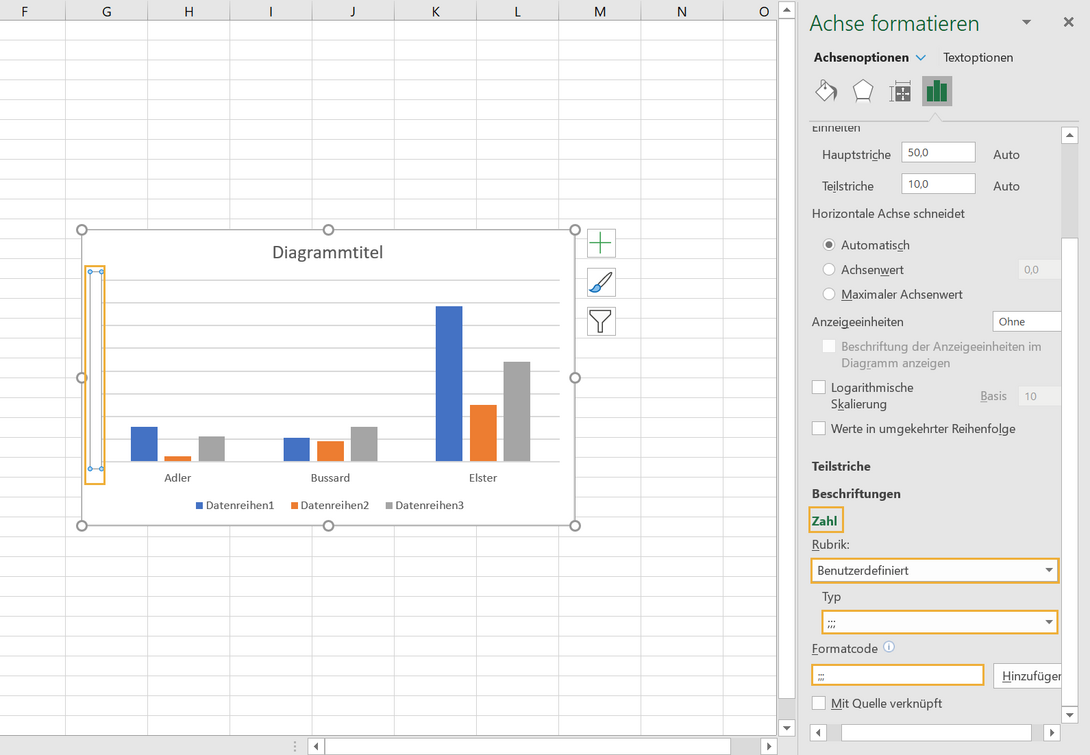The image size is (1090, 755).
Task: Click the info icon next to Formatcode
Action: click(889, 647)
